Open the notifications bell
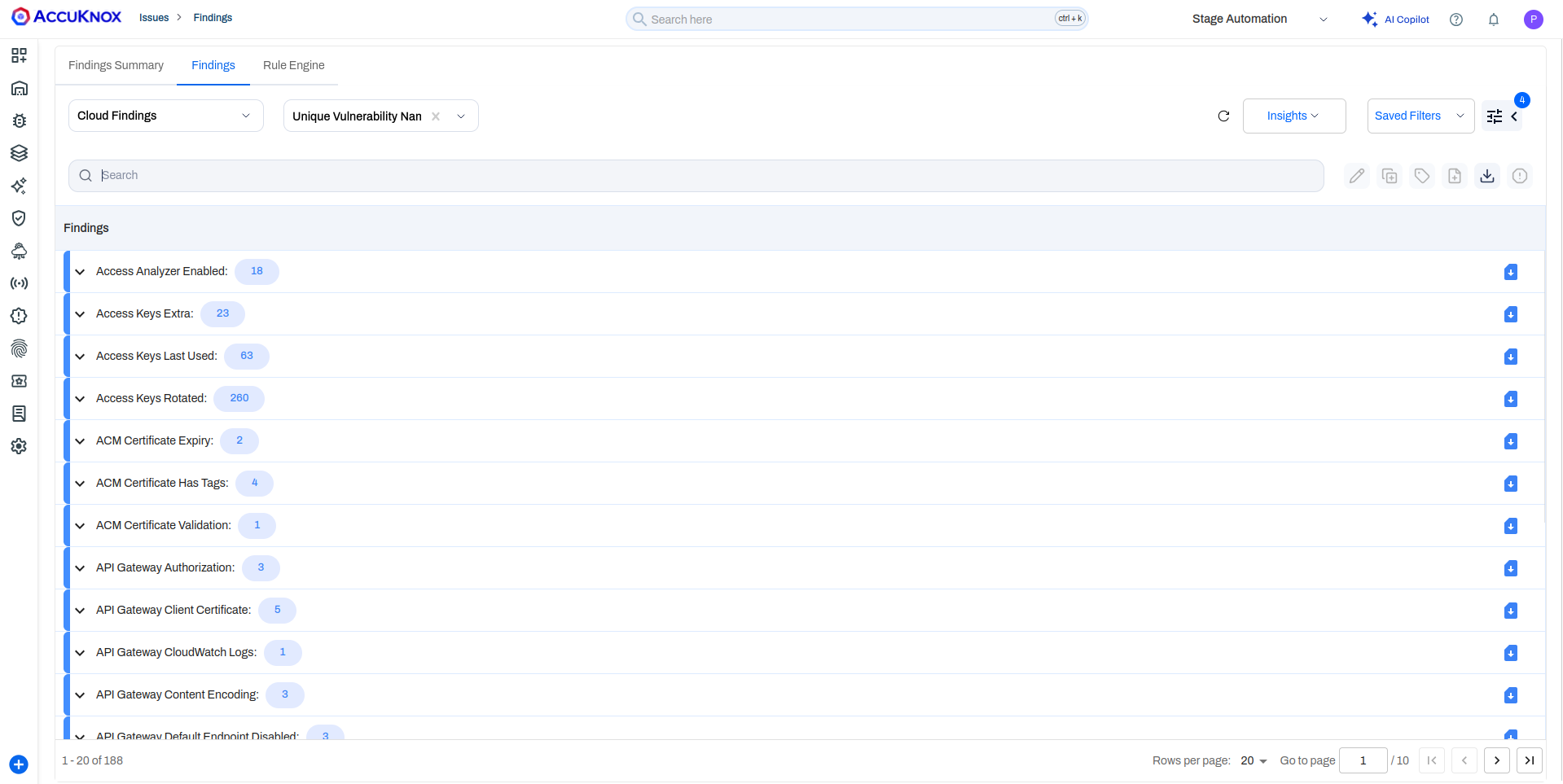Viewport: 1563px width, 784px height. point(1494,20)
